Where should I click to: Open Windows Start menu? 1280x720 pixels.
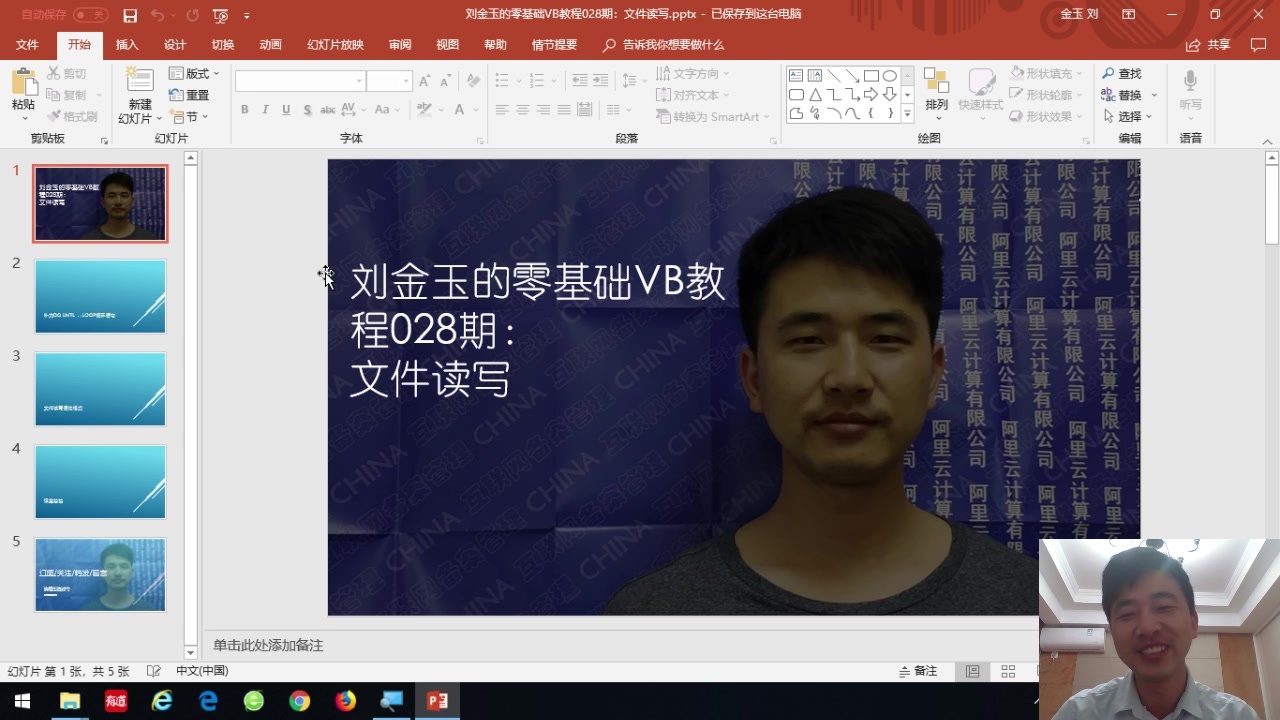tap(22, 701)
